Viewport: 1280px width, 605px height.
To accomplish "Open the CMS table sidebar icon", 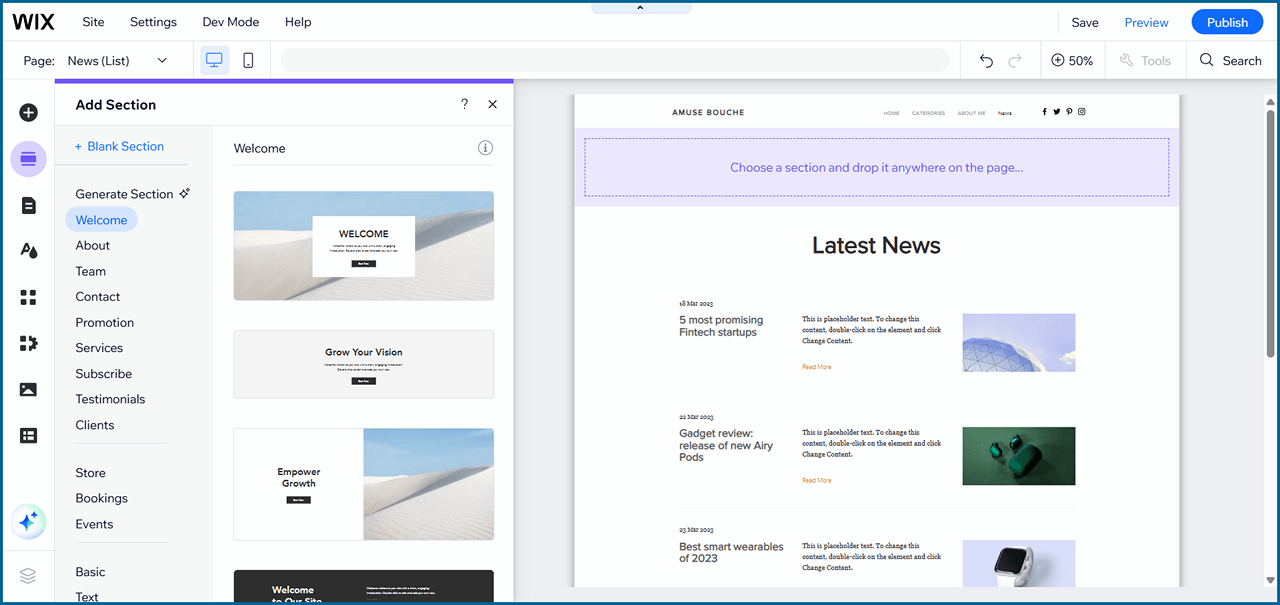I will [28, 435].
